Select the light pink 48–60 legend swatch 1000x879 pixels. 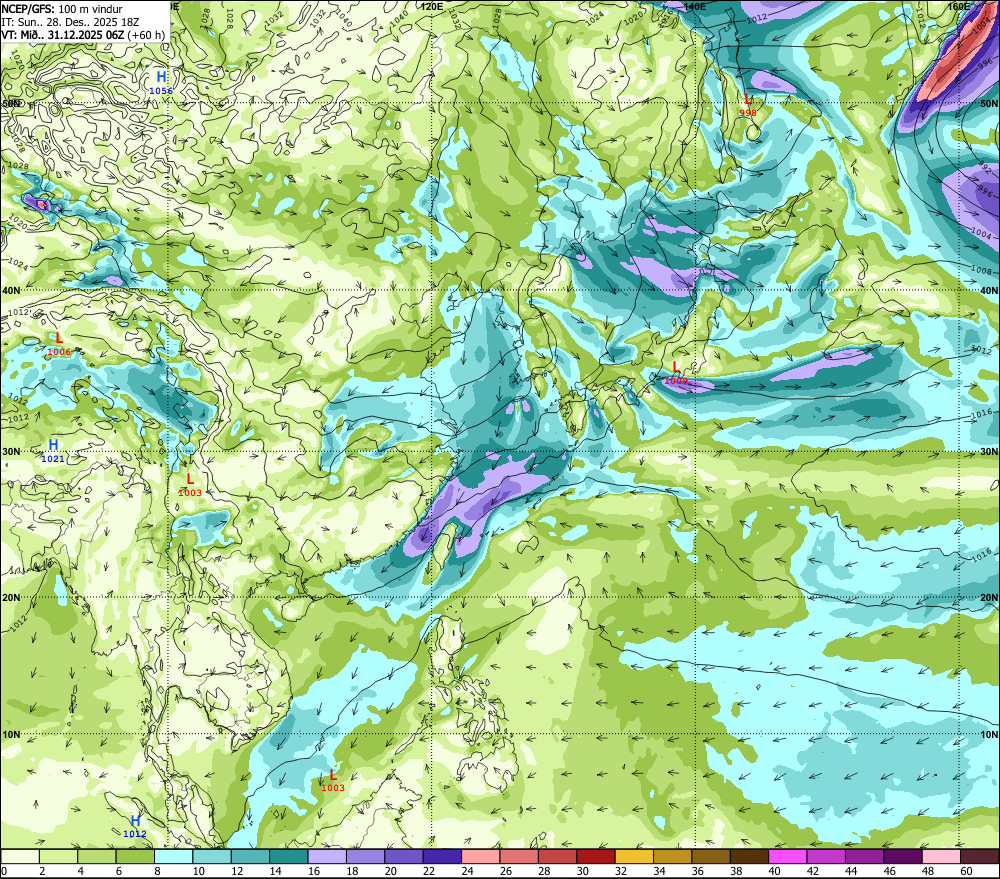click(x=941, y=856)
